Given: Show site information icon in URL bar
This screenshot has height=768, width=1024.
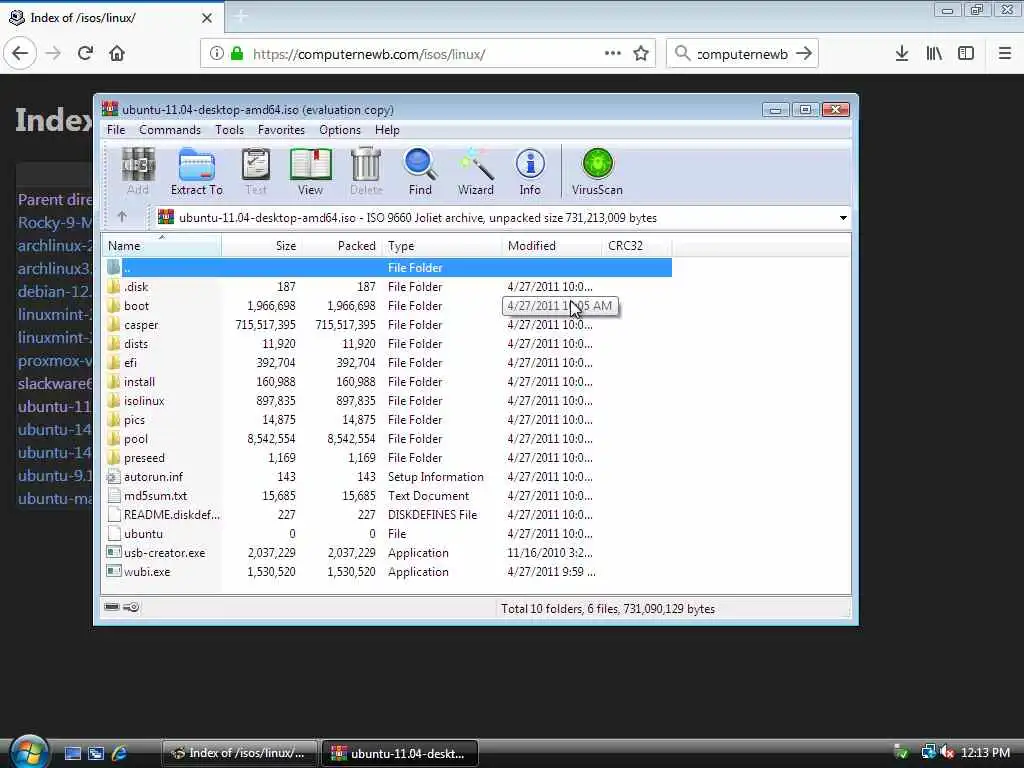Looking at the screenshot, I should [x=217, y=54].
